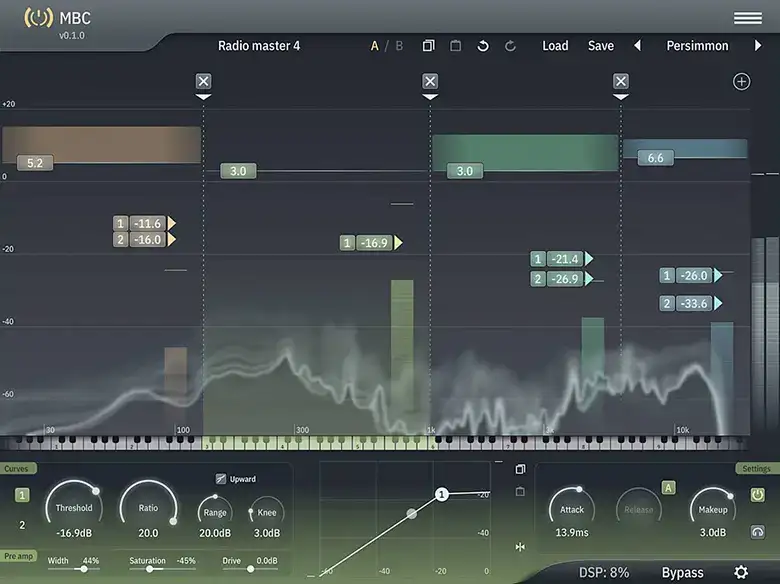Open settings gear icon

[741, 572]
